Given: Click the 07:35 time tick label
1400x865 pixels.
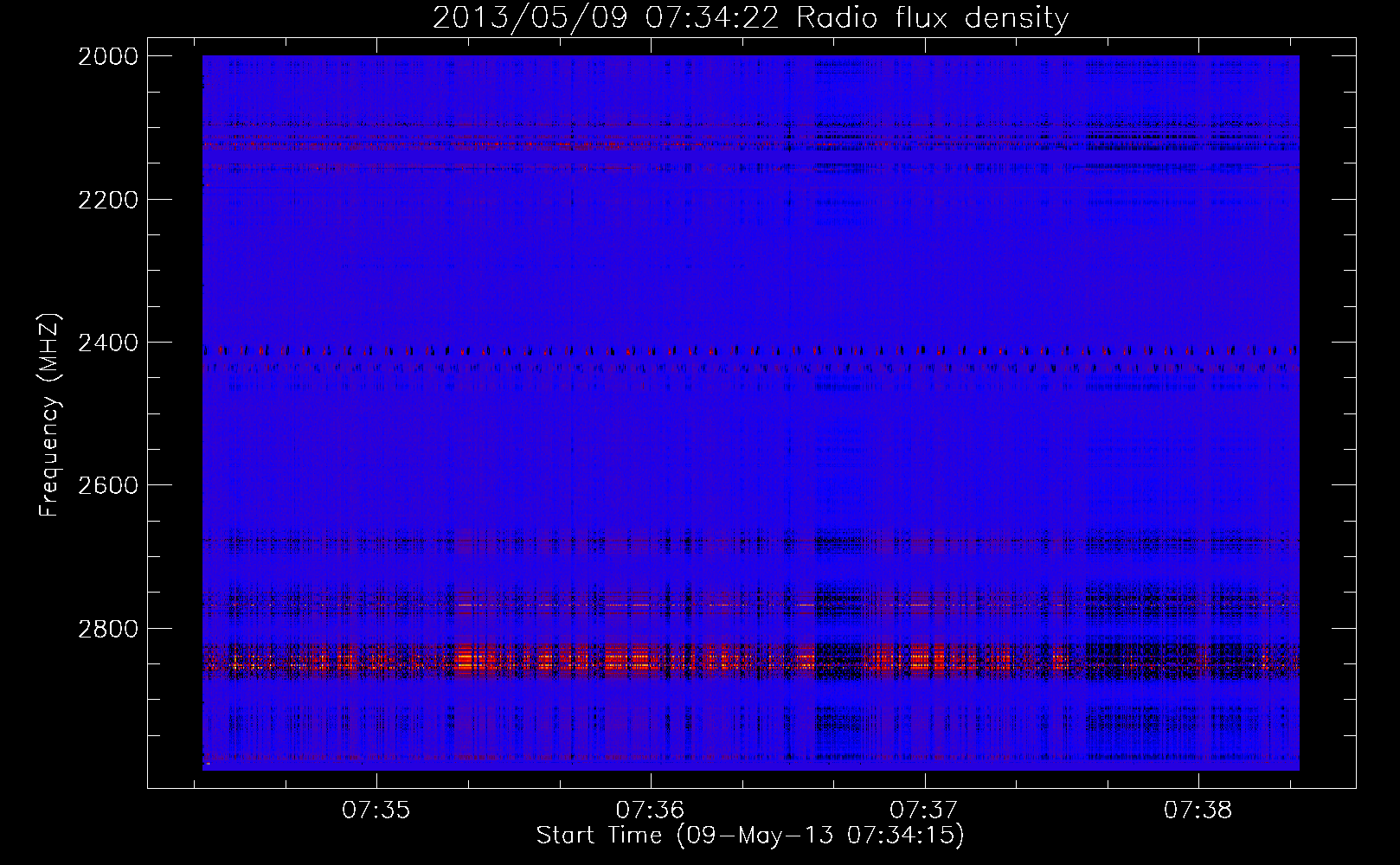Looking at the screenshot, I should click(376, 811).
